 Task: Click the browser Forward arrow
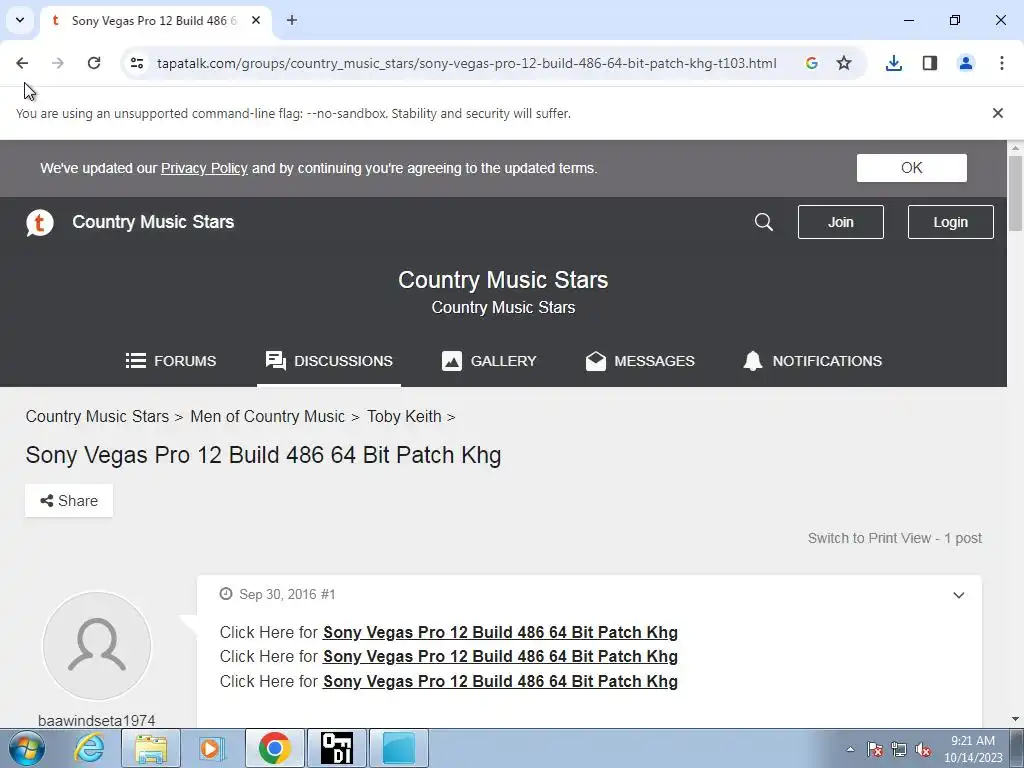[57, 63]
